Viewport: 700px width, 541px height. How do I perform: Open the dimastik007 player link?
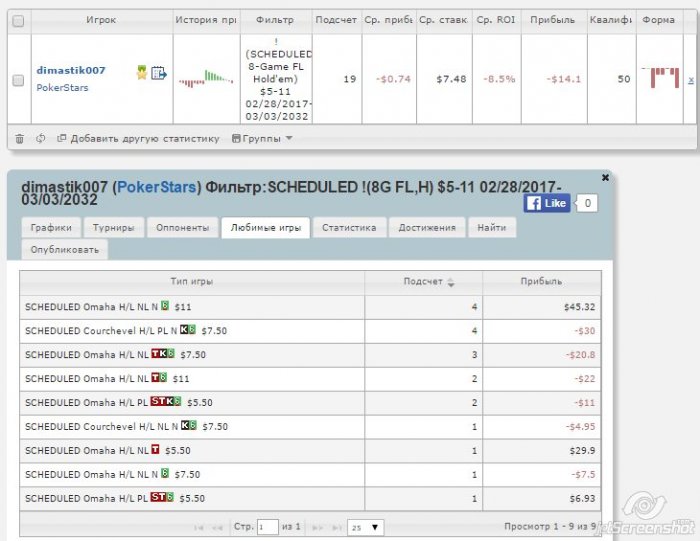tap(71, 70)
